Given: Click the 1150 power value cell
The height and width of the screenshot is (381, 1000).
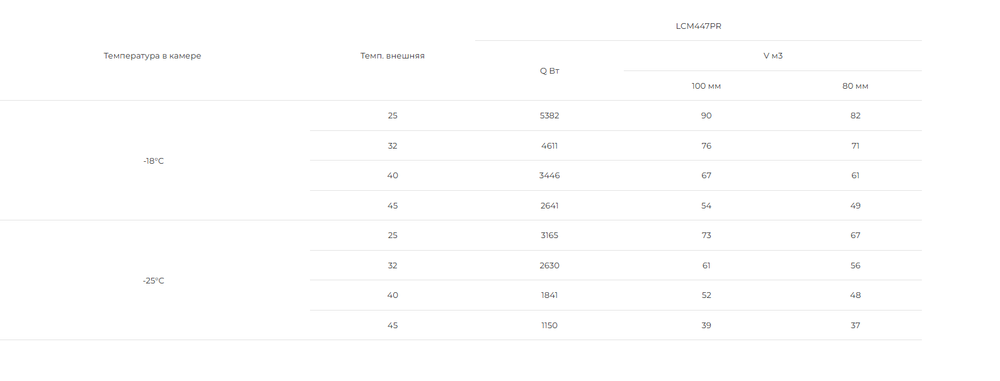Looking at the screenshot, I should click(549, 325).
